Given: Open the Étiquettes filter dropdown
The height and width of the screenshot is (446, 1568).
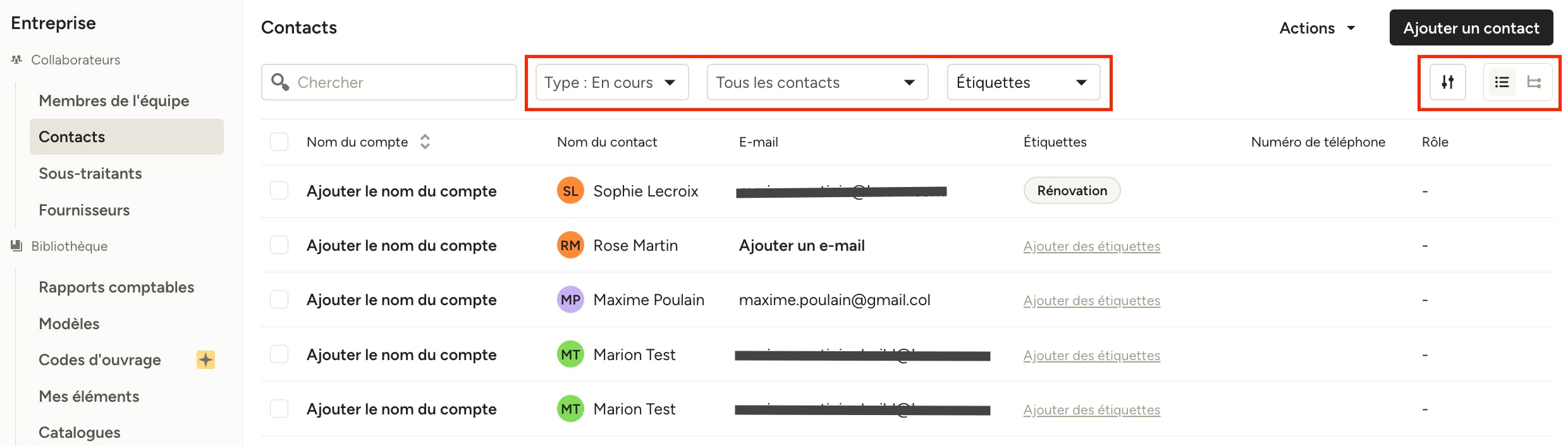Looking at the screenshot, I should click(x=1023, y=82).
